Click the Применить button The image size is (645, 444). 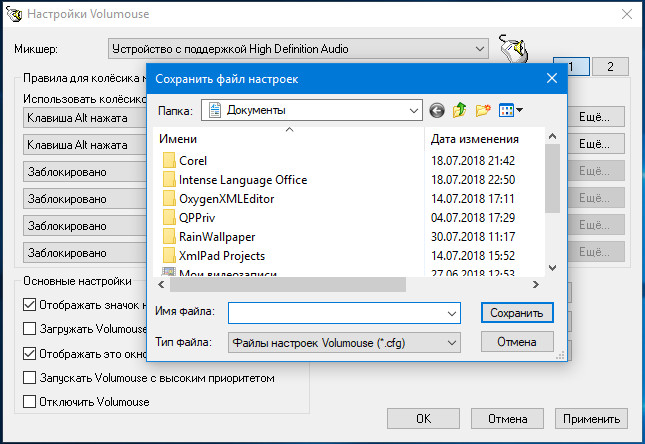tap(591, 419)
